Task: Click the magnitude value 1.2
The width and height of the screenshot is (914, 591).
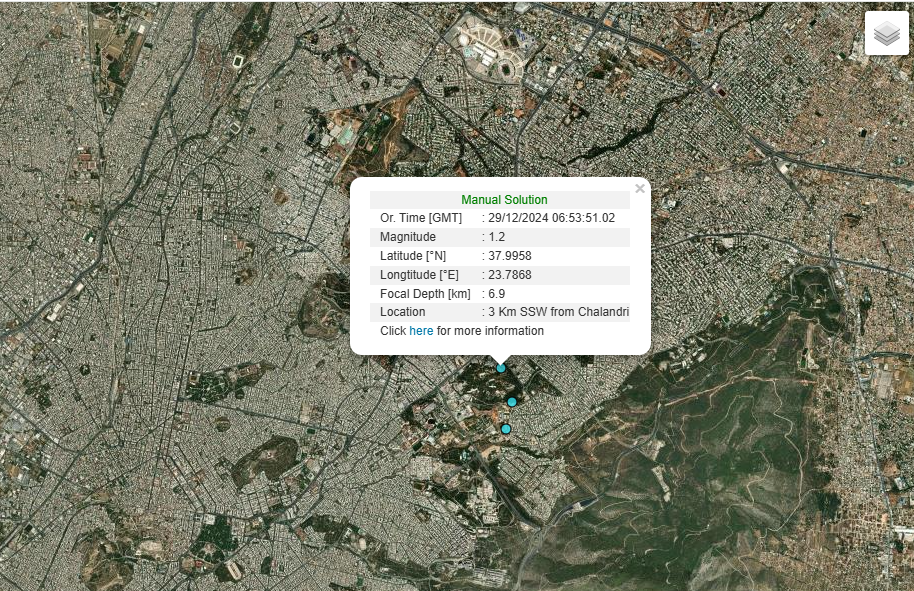Action: [x=497, y=237]
